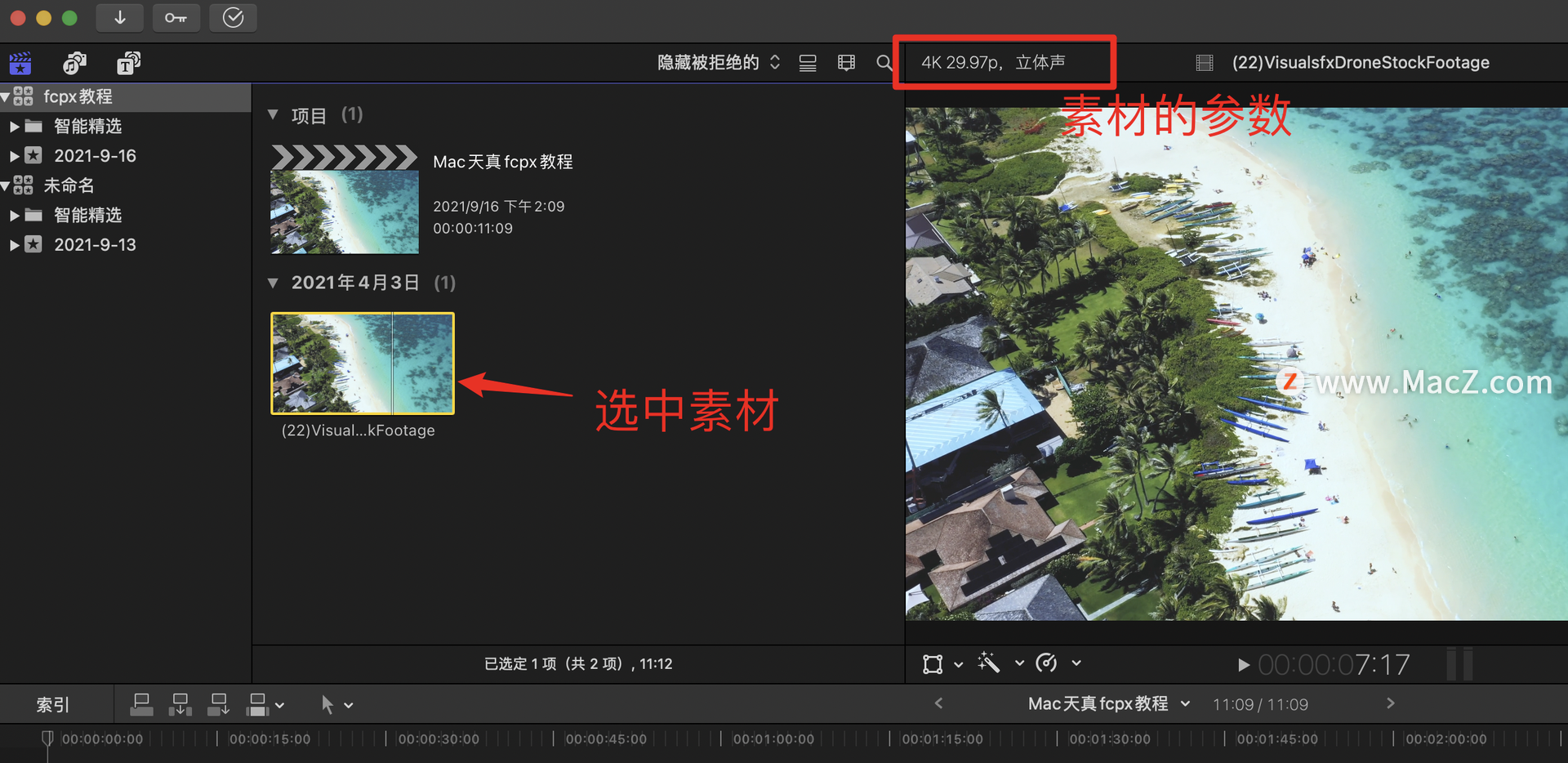Screen dimensions: 1568x763
Task: Toggle clip list view mode
Action: point(808,63)
